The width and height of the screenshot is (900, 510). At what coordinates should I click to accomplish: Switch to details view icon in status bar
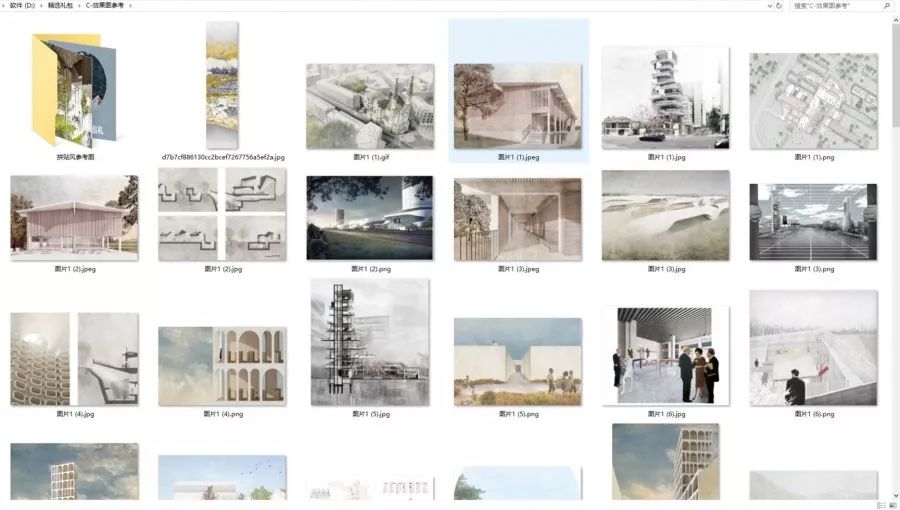pyautogui.click(x=881, y=505)
